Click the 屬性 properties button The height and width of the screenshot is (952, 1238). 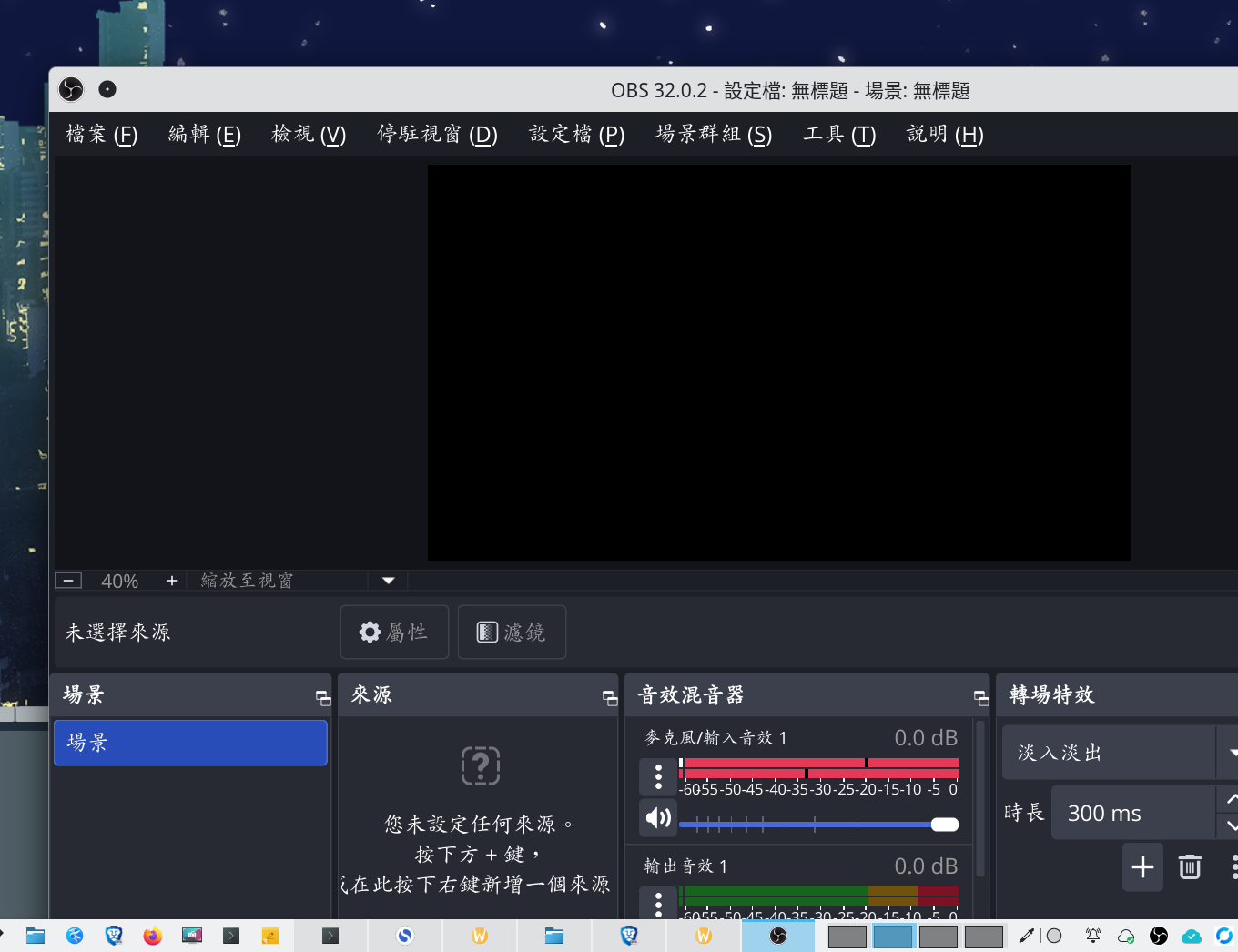[394, 632]
